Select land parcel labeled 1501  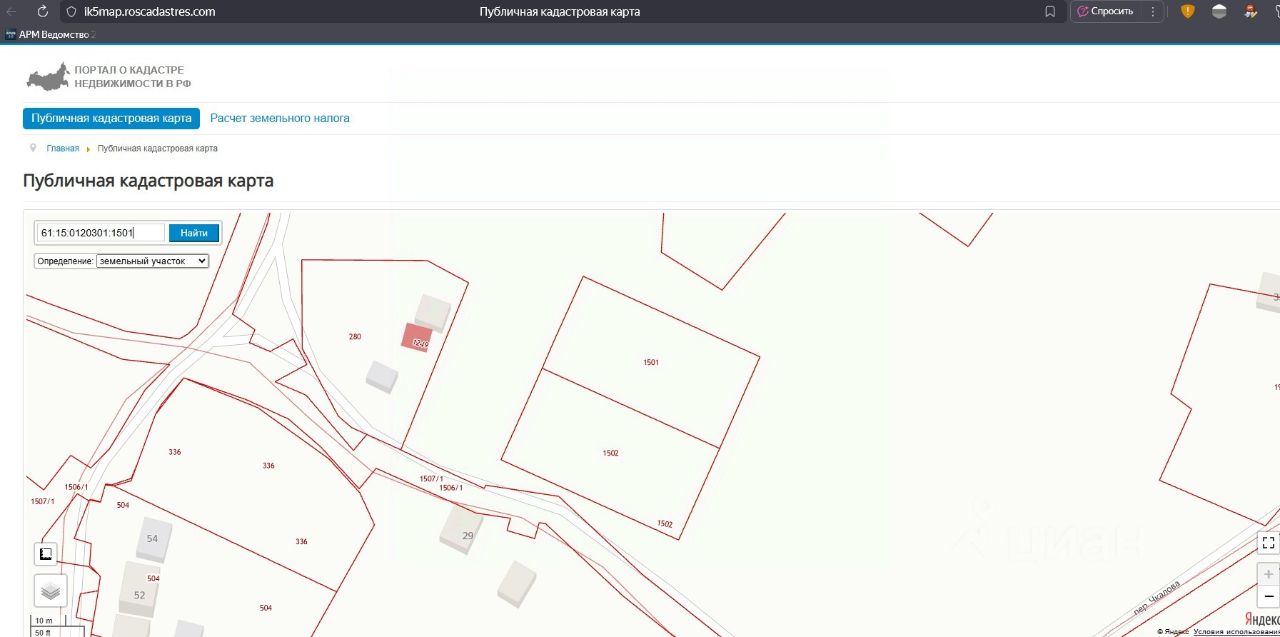point(651,362)
